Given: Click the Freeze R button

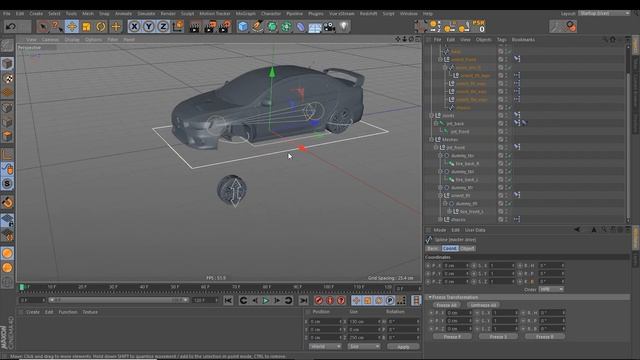Looking at the screenshot, I should (x=545, y=337).
